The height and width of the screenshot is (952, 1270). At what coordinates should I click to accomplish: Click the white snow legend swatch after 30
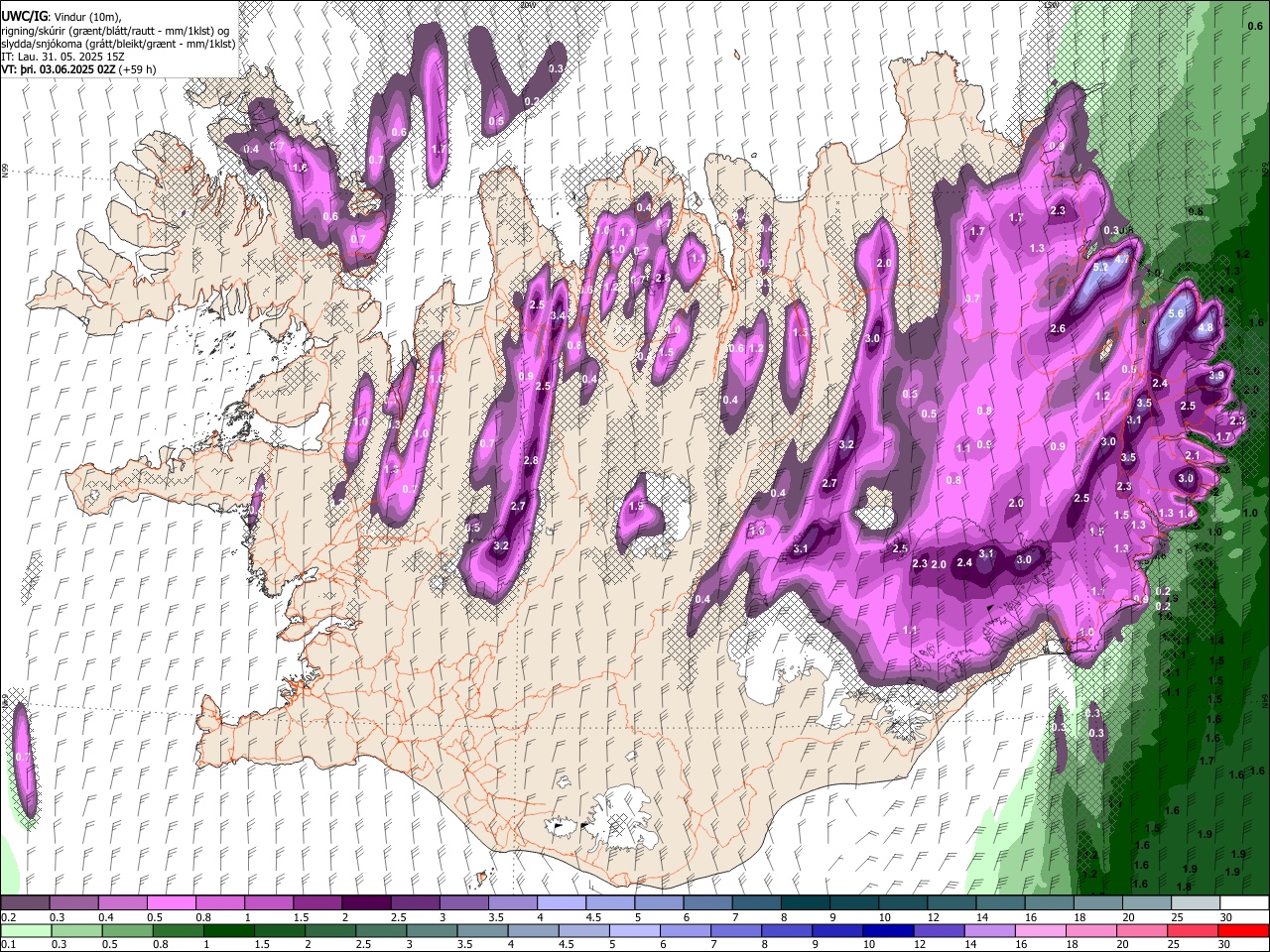click(x=1244, y=903)
